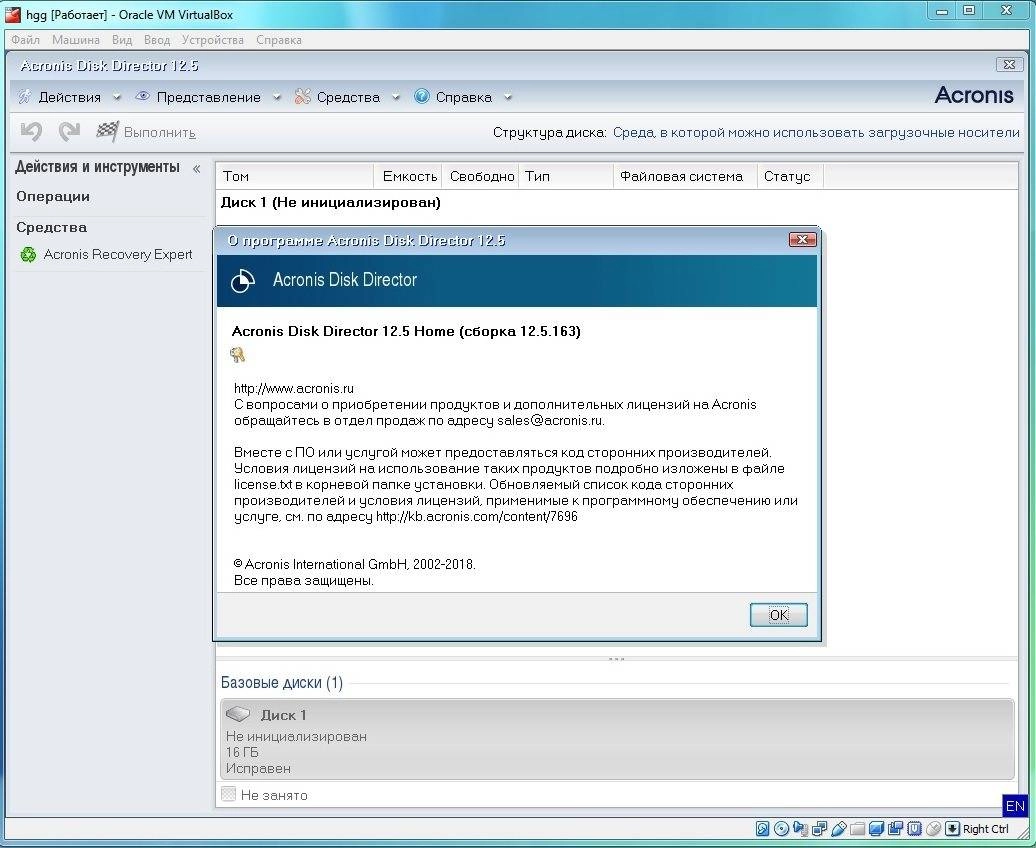
Task: Click VirtualBox shared folders status icon
Action: click(858, 829)
